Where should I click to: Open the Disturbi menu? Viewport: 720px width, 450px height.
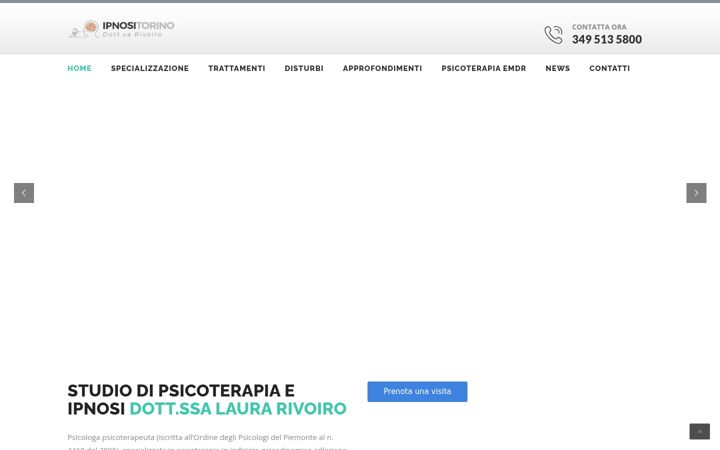304,68
